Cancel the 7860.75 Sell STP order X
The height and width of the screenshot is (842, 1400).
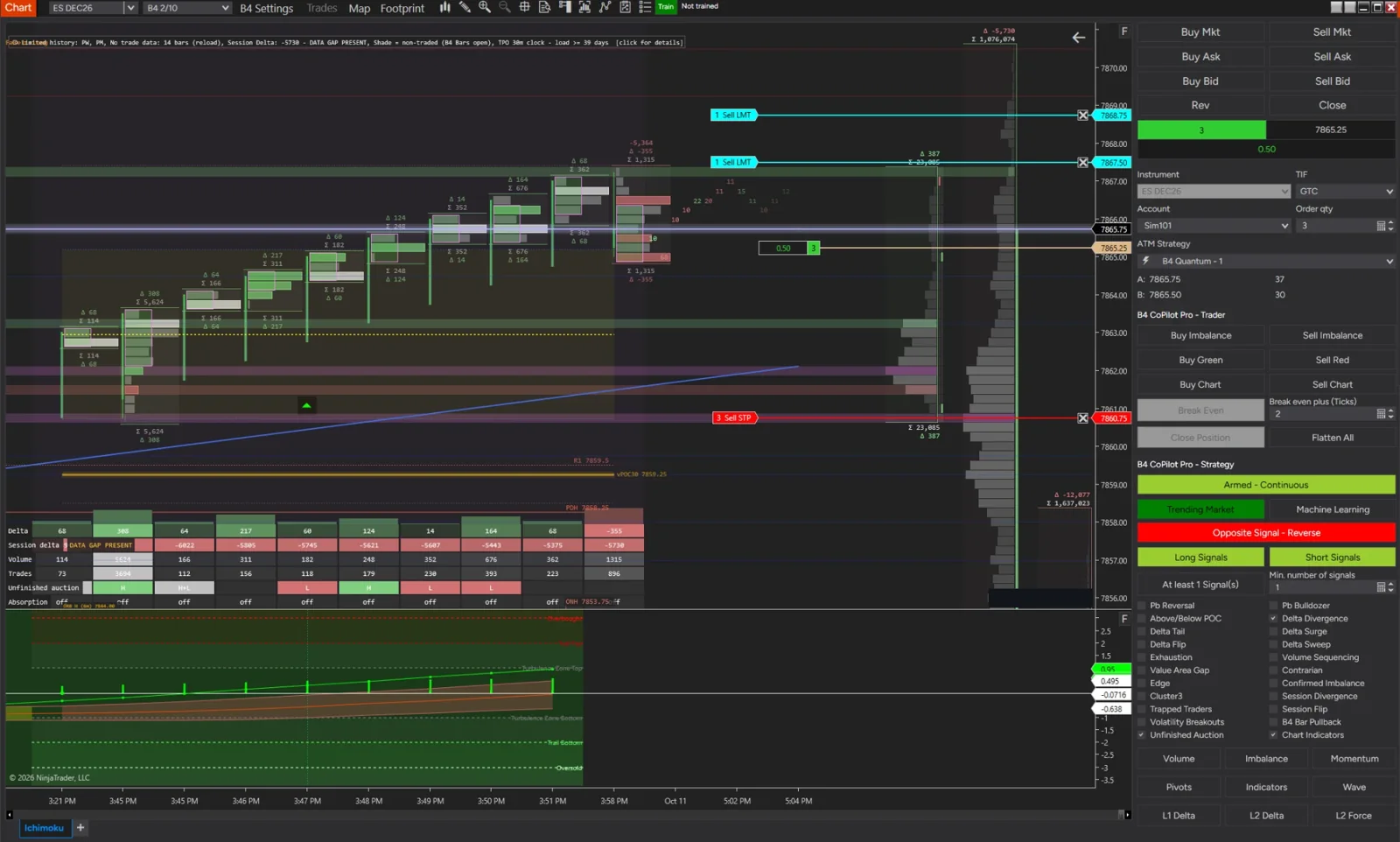1083,418
